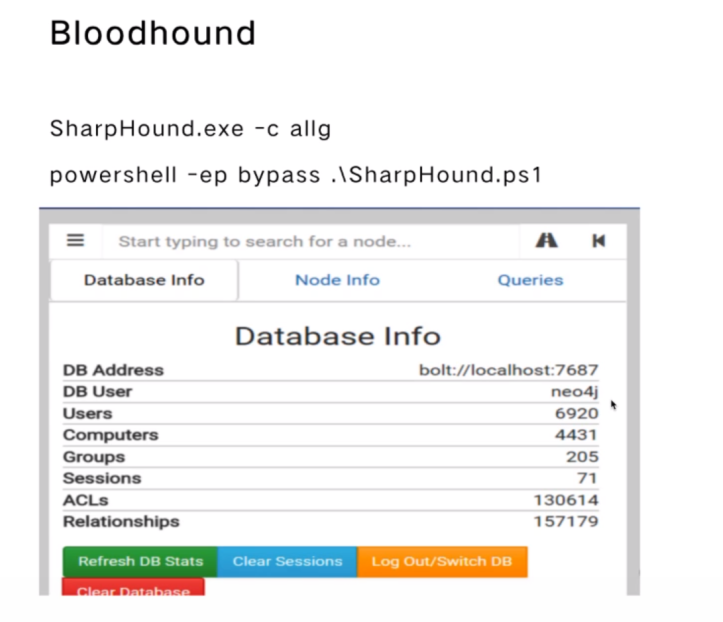
Task: Select the Groups count 205
Action: coord(582,457)
